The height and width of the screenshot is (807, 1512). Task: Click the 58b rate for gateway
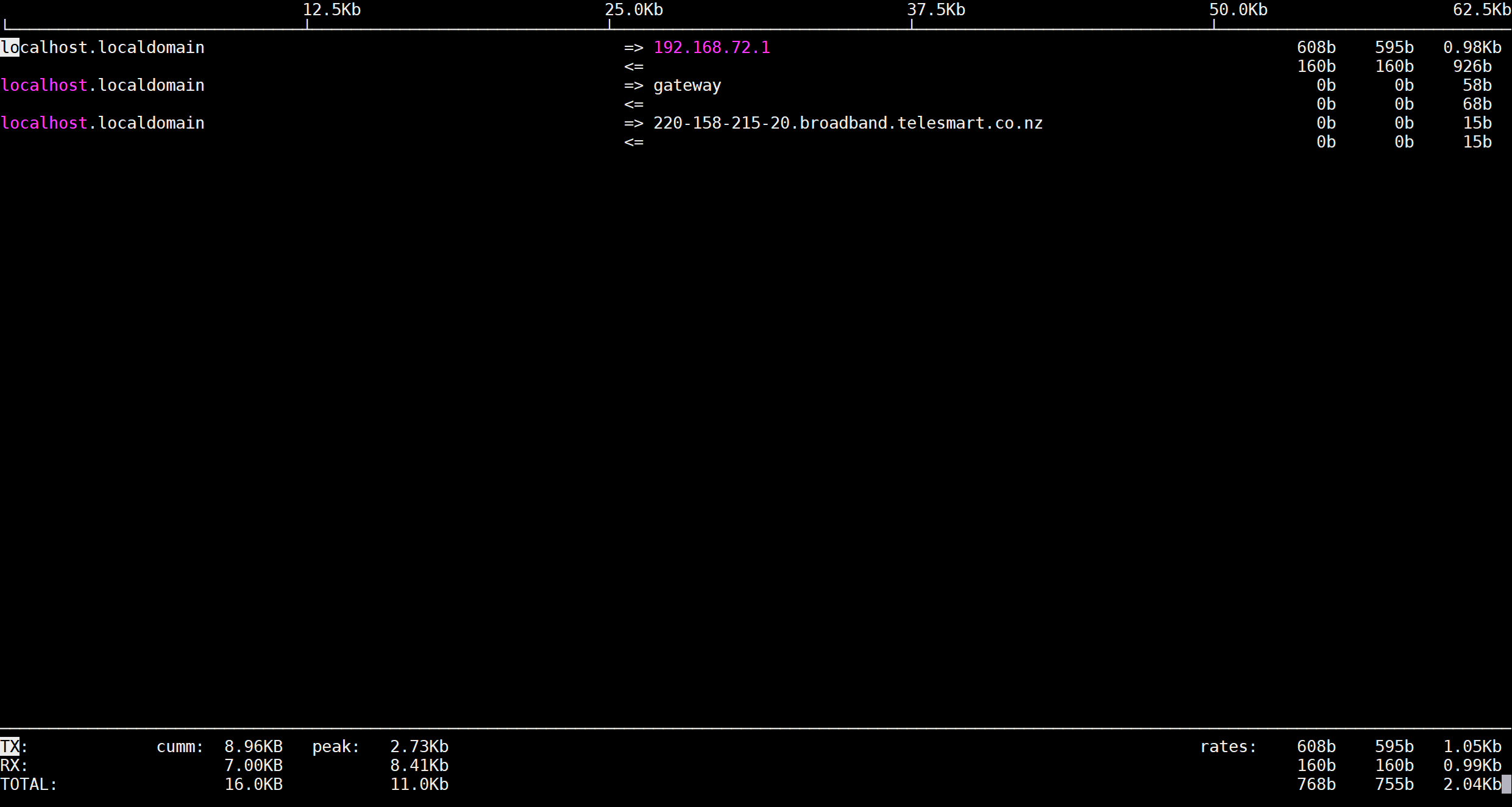pyautogui.click(x=1477, y=85)
